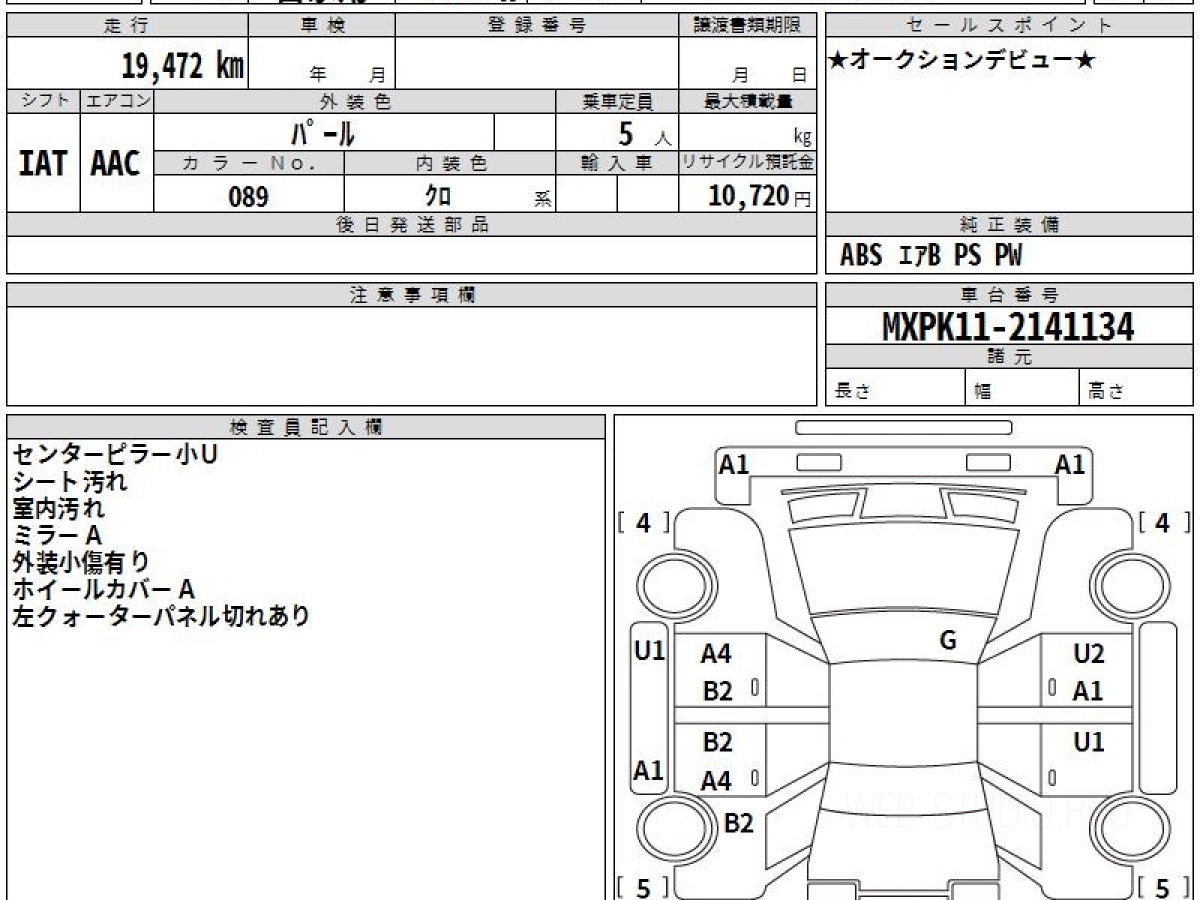Click the パール exterior color value
This screenshot has width=1200, height=900.
323,132
